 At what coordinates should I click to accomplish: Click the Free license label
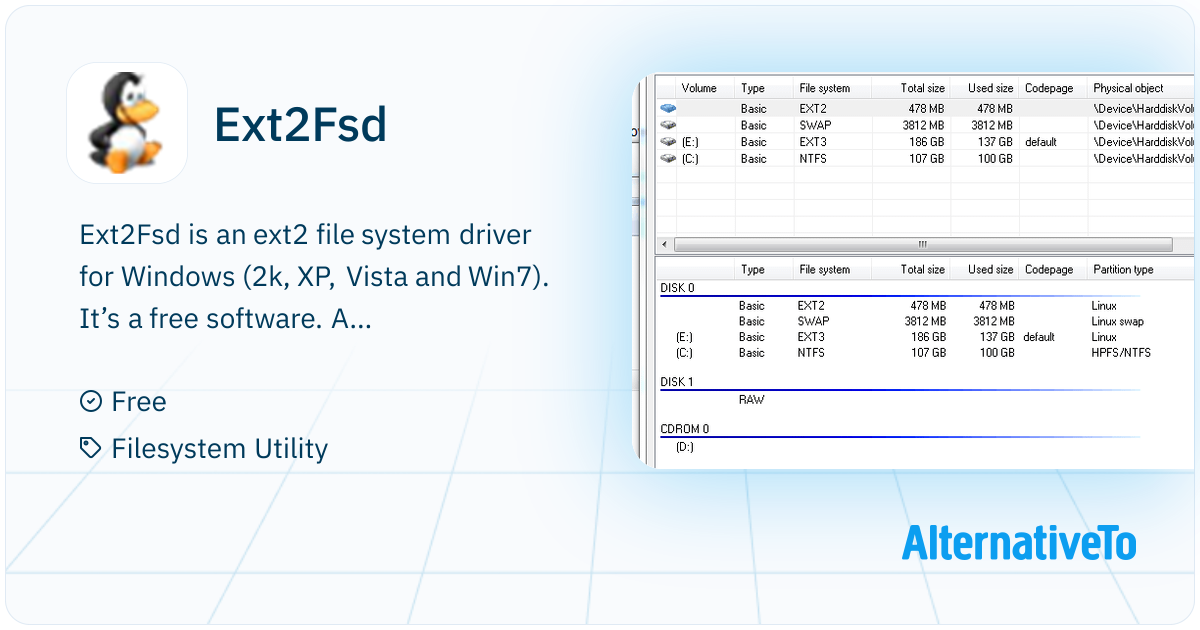pyautogui.click(x=139, y=402)
